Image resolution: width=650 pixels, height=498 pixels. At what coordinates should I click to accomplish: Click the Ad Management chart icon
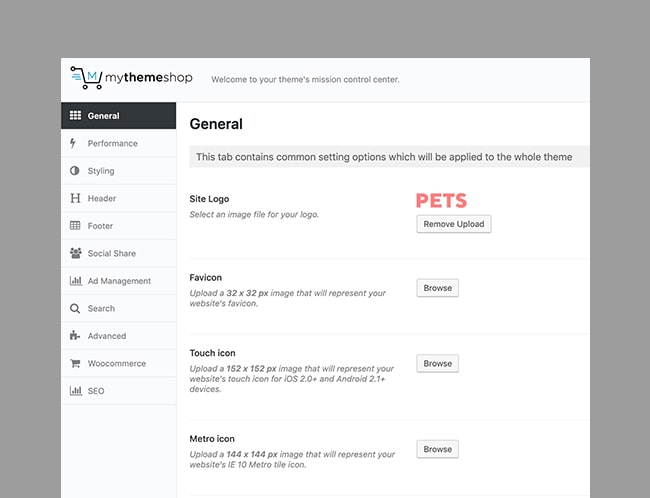[x=75, y=281]
